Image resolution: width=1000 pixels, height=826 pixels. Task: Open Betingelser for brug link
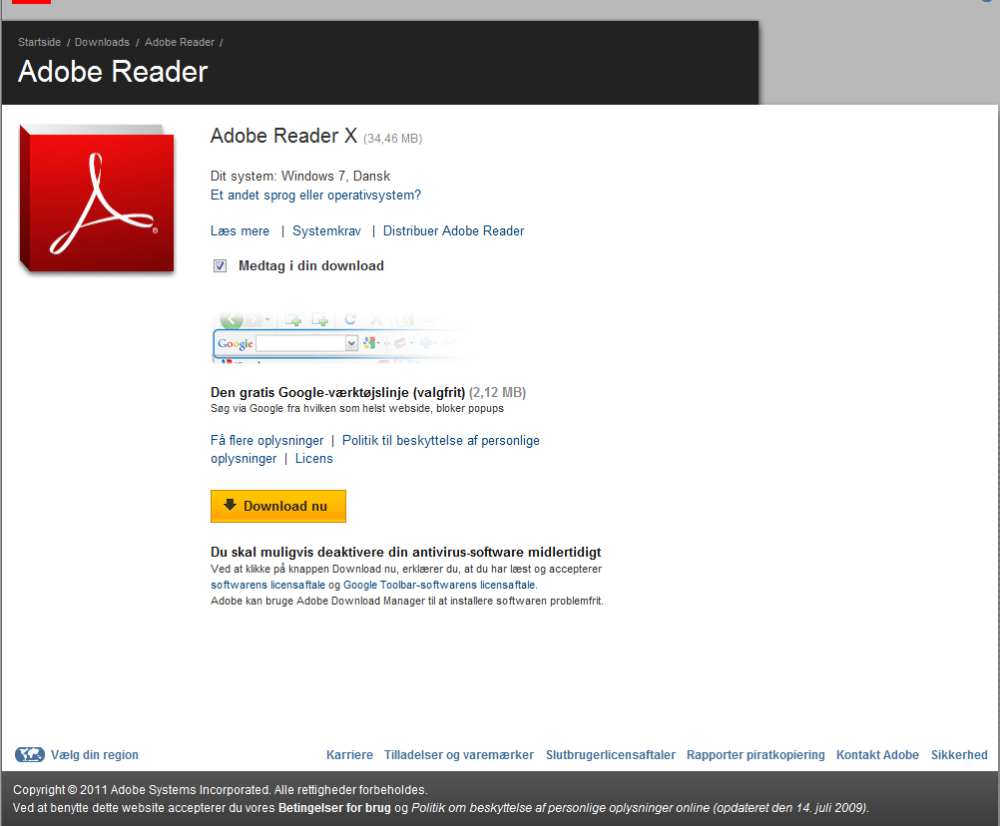[334, 808]
